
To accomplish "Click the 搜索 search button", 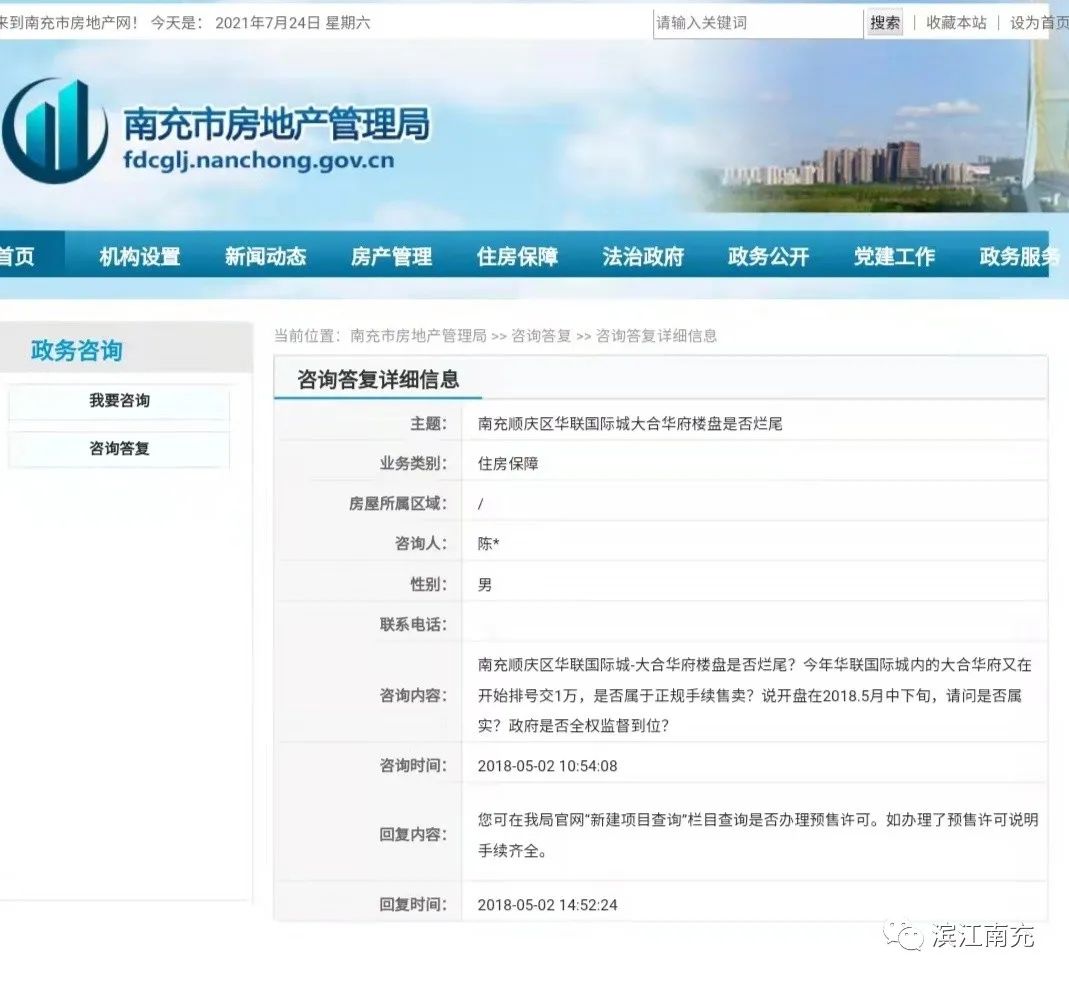I will coord(884,23).
